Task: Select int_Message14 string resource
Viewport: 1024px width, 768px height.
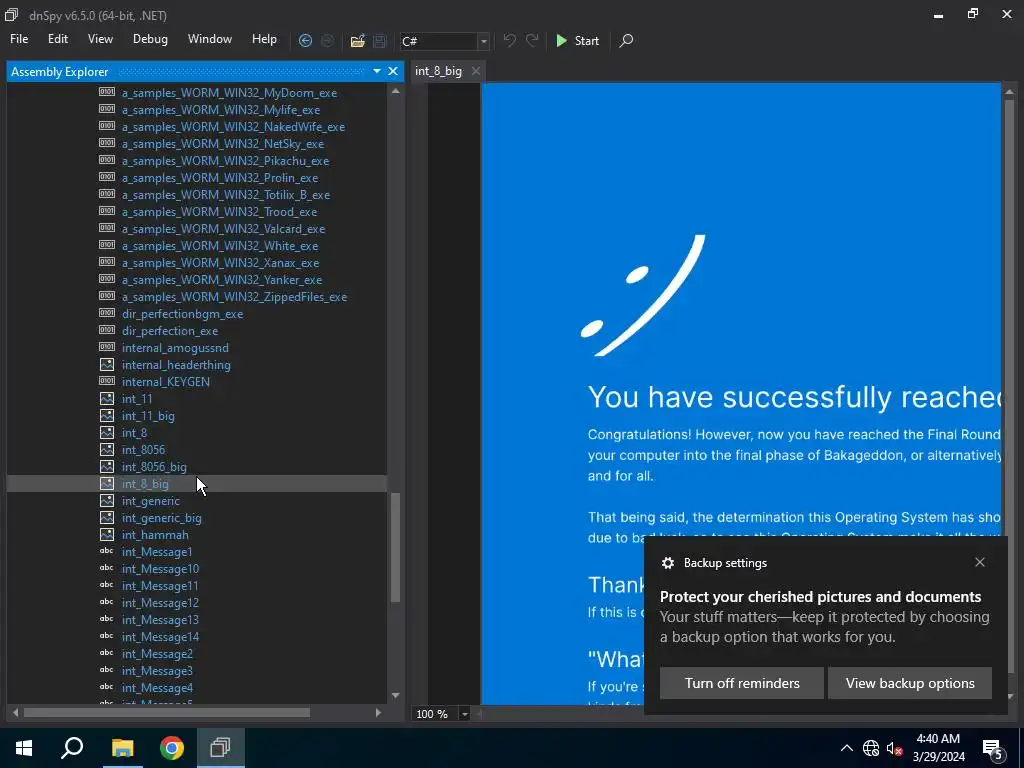Action: coord(160,636)
